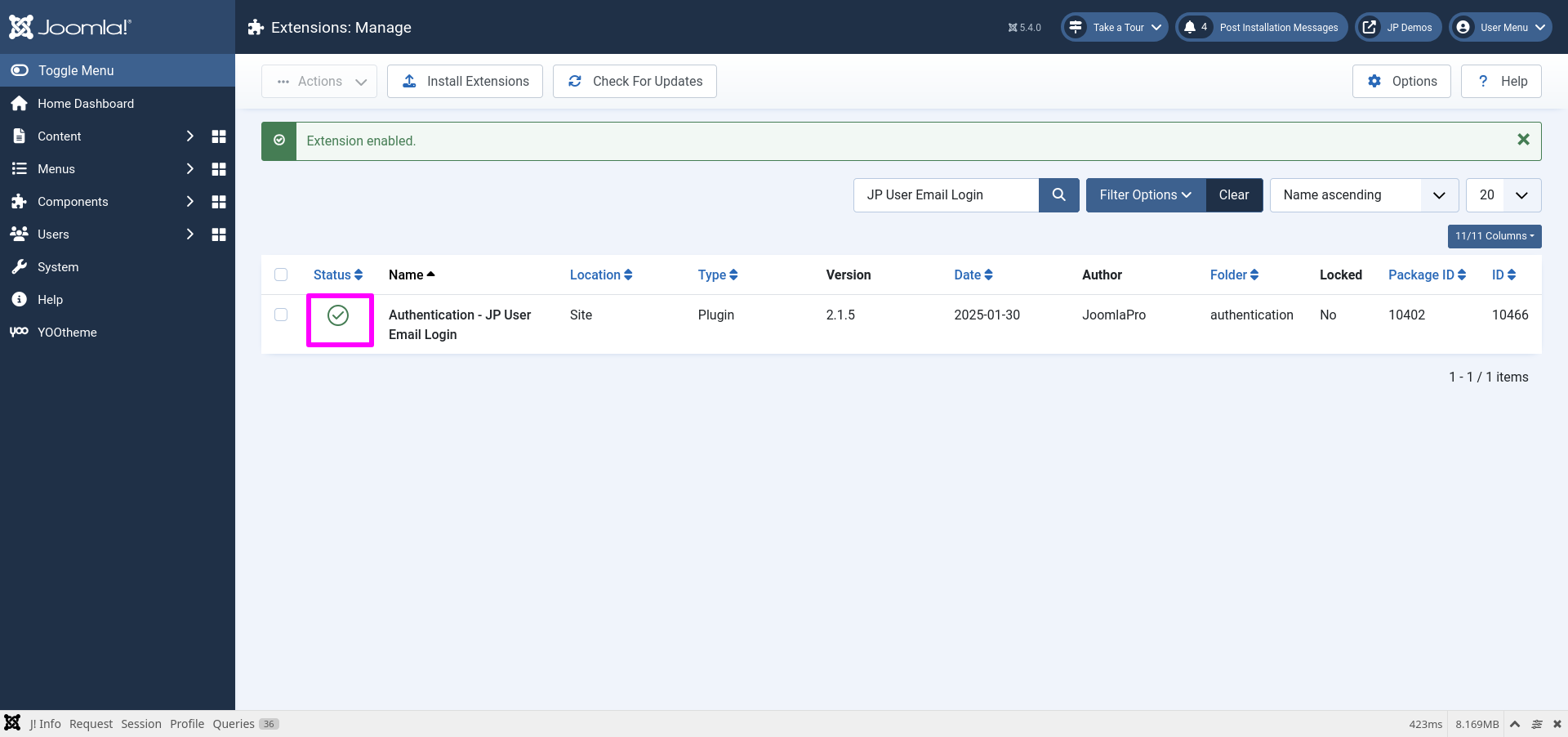This screenshot has width=1568, height=737.
Task: Open Users dashboard grid icon
Action: tap(218, 234)
